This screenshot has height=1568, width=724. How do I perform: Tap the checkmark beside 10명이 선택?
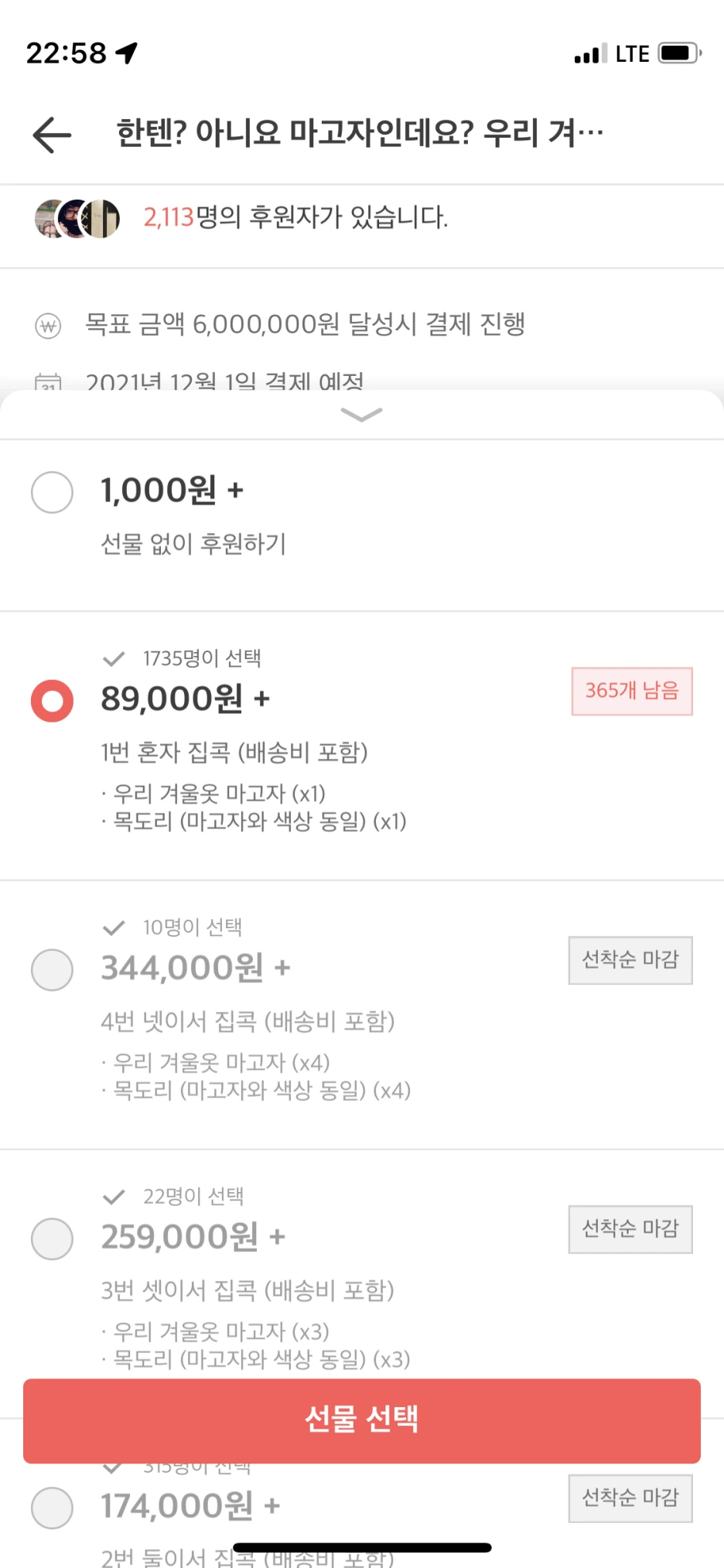click(114, 927)
